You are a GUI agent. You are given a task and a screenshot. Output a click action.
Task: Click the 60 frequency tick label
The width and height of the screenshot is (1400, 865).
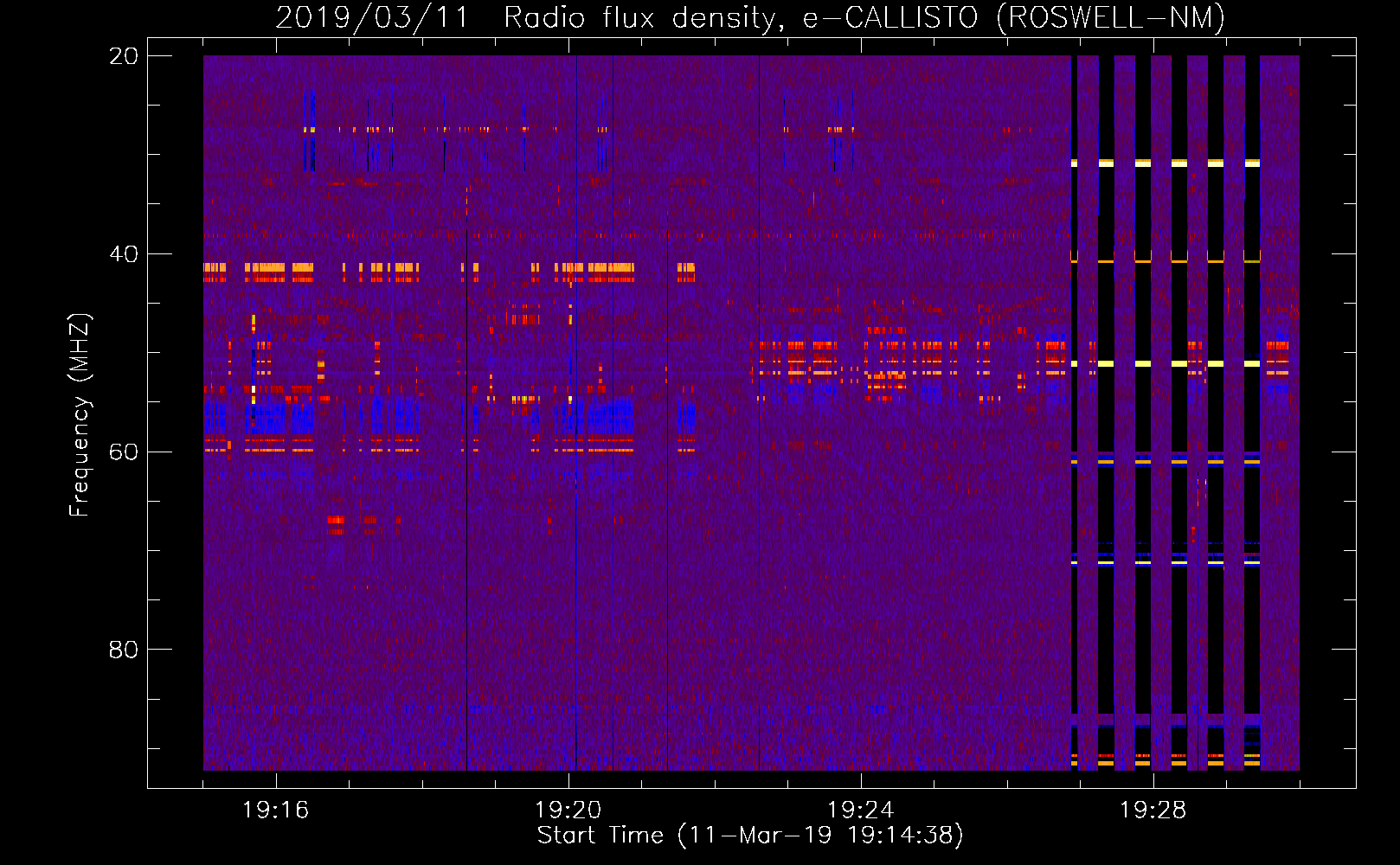124,452
